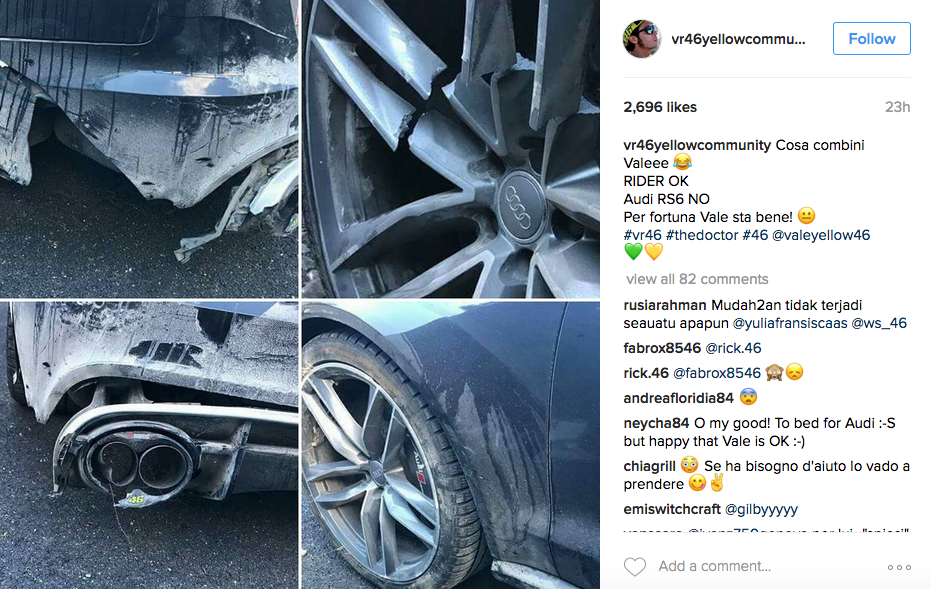Open the @gilbyyyyy mention
Screen dimensions: 931x589
click(761, 509)
